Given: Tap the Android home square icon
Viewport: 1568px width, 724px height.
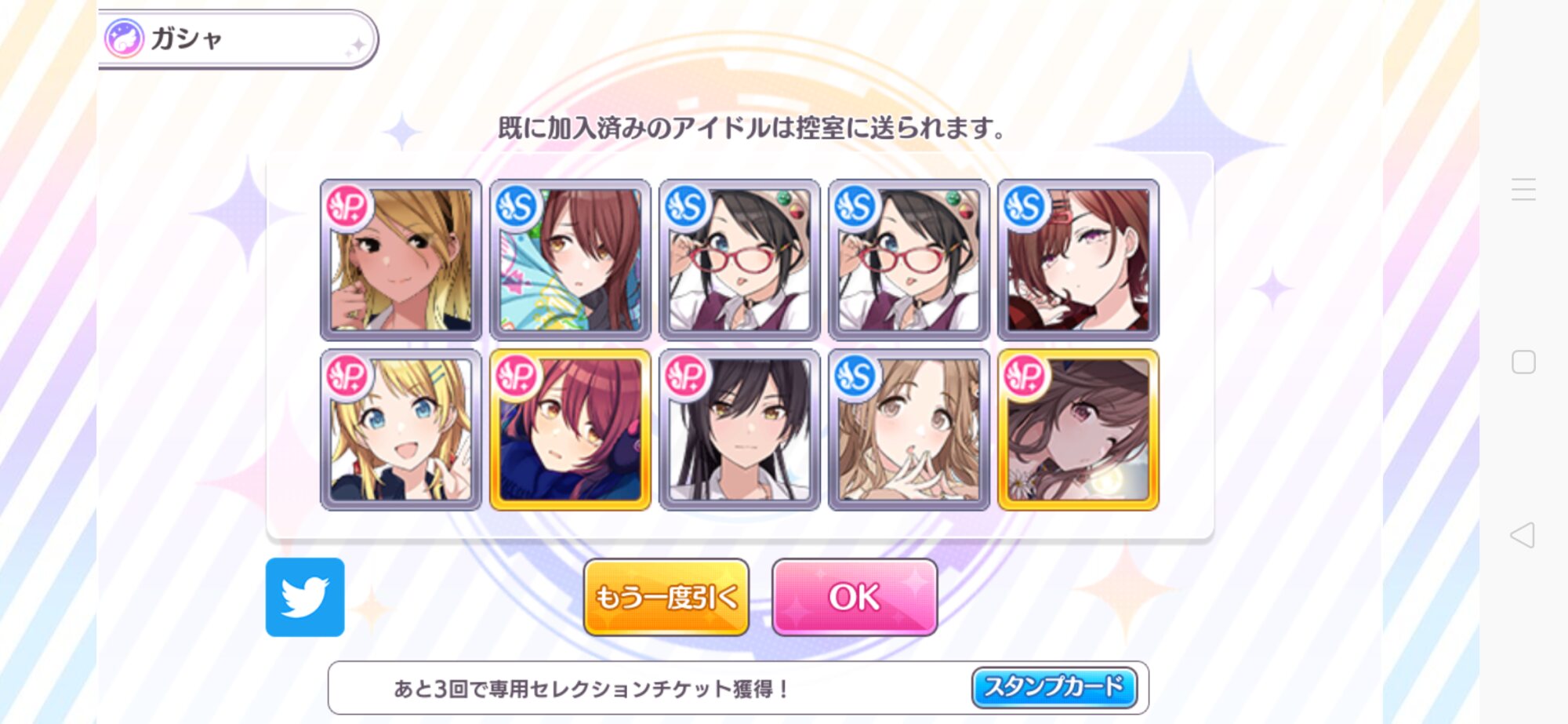Looking at the screenshot, I should (1523, 362).
